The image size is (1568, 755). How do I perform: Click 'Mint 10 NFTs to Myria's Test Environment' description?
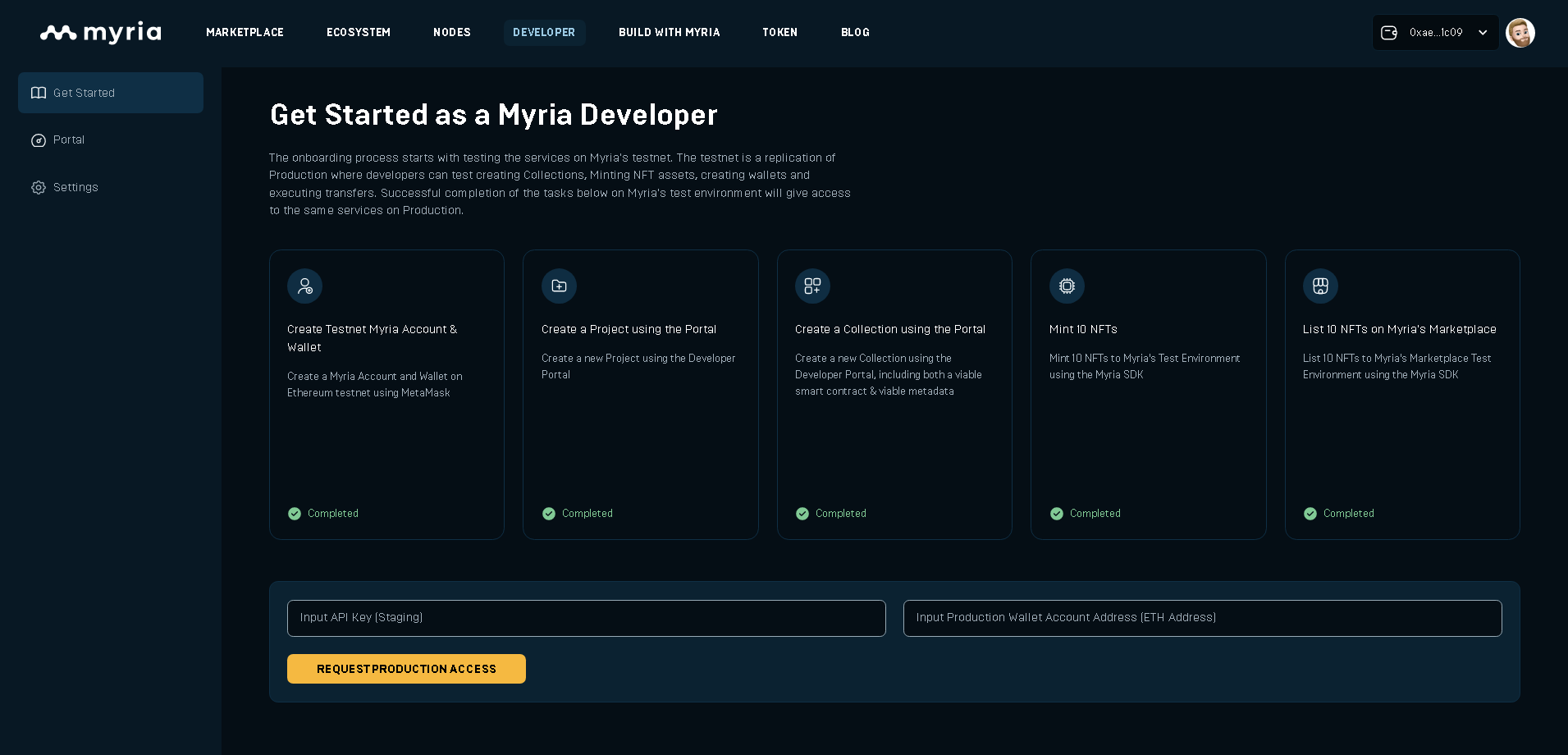pos(1145,367)
